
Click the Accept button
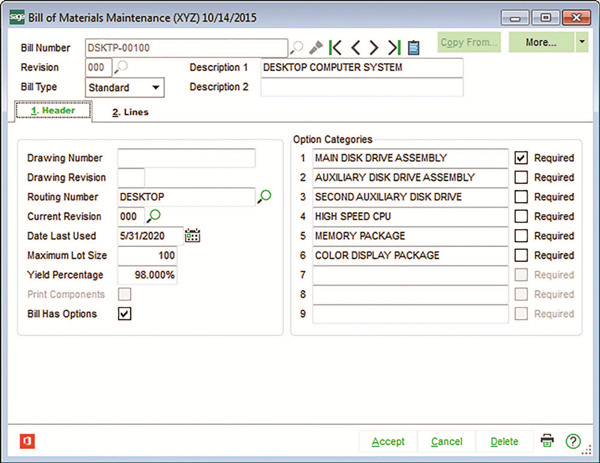point(388,442)
